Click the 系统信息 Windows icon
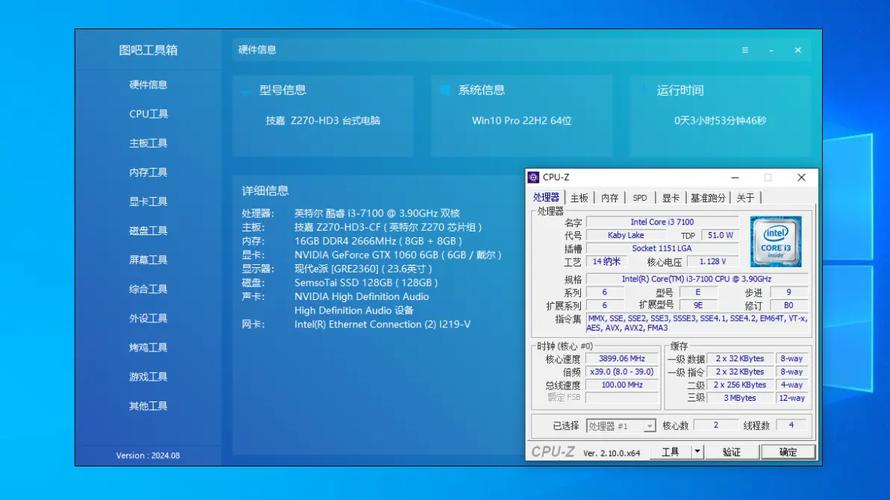Viewport: 890px width, 500px height. [x=445, y=90]
